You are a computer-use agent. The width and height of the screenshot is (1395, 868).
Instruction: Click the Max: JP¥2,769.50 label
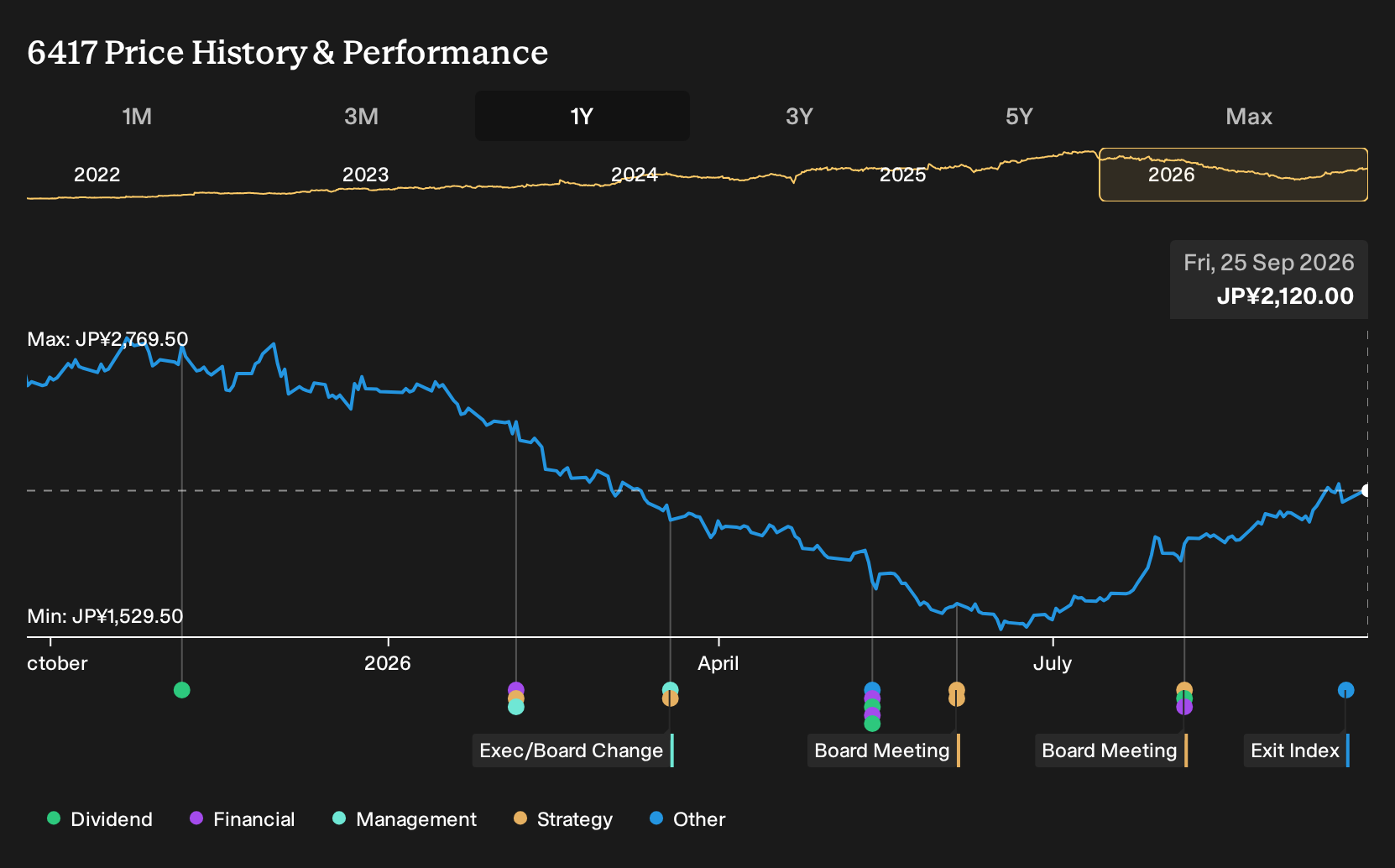[107, 339]
